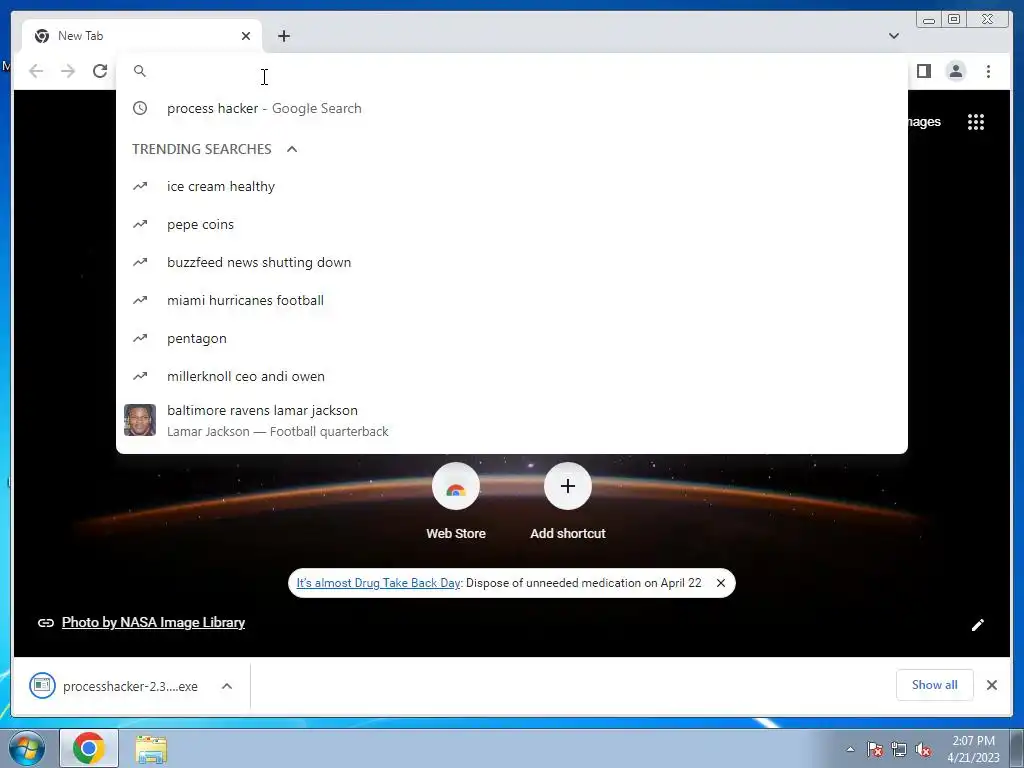Open Windows Explorer from the taskbar
The width and height of the screenshot is (1024, 768).
click(x=151, y=749)
